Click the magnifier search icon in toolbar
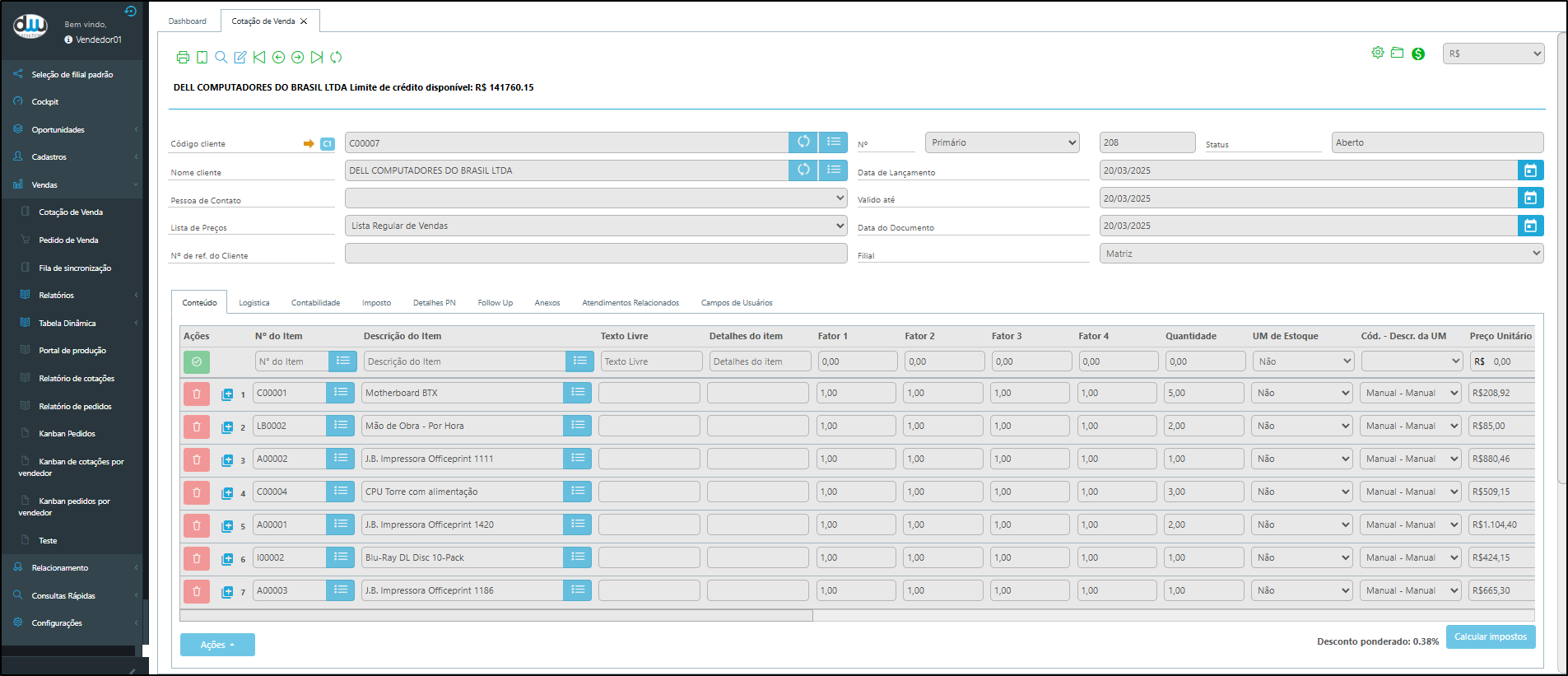This screenshot has width=1568, height=676. pyautogui.click(x=221, y=58)
